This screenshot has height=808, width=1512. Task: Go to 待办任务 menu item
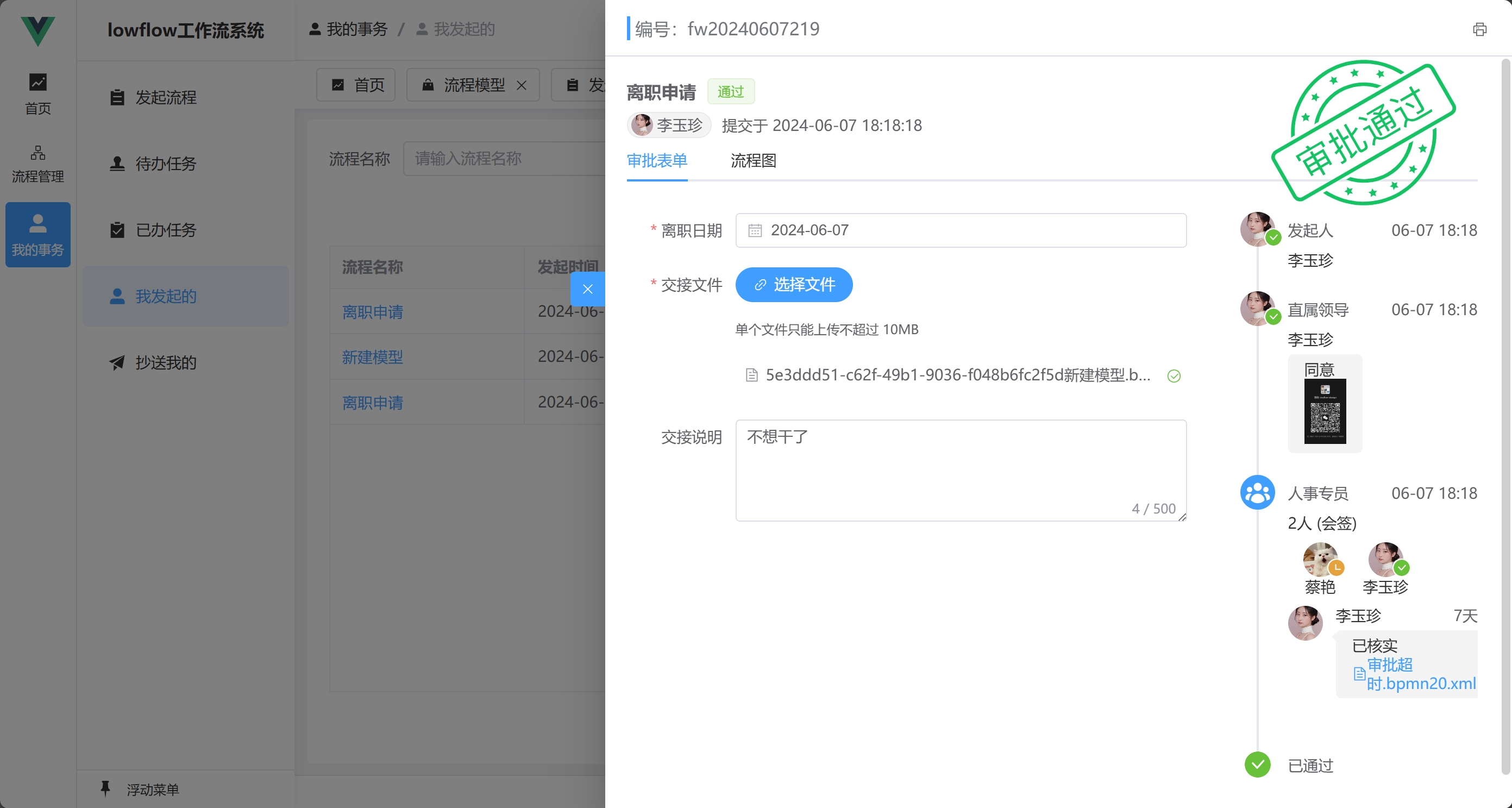coord(166,164)
